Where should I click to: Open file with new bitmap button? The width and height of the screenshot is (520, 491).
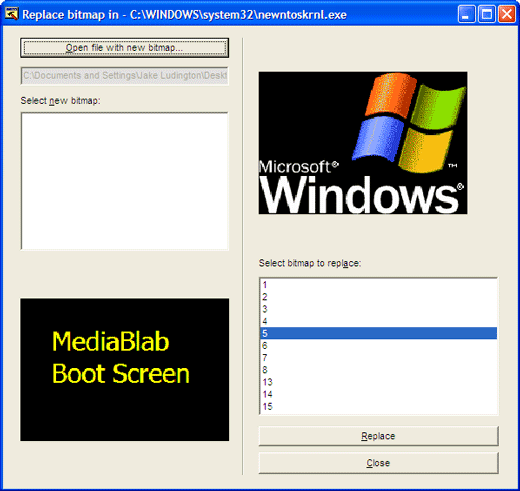point(124,48)
